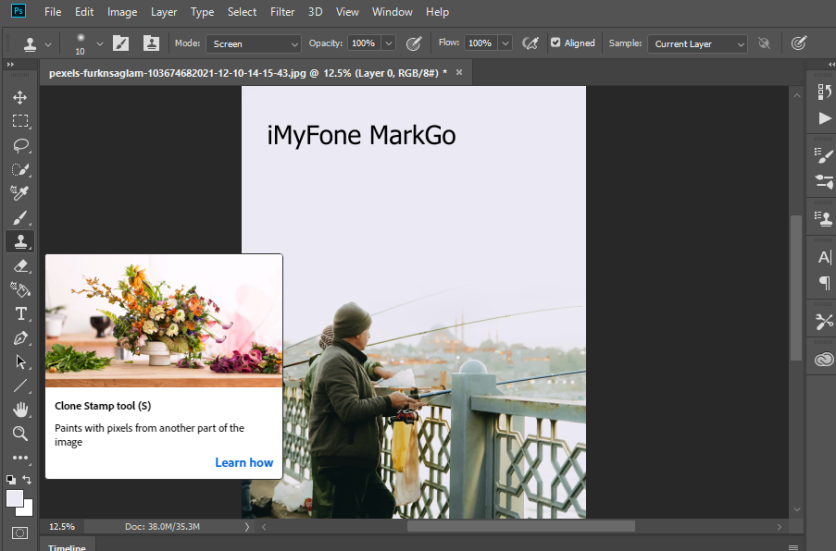This screenshot has width=836, height=551.
Task: Click the Learn how link
Action: [244, 462]
